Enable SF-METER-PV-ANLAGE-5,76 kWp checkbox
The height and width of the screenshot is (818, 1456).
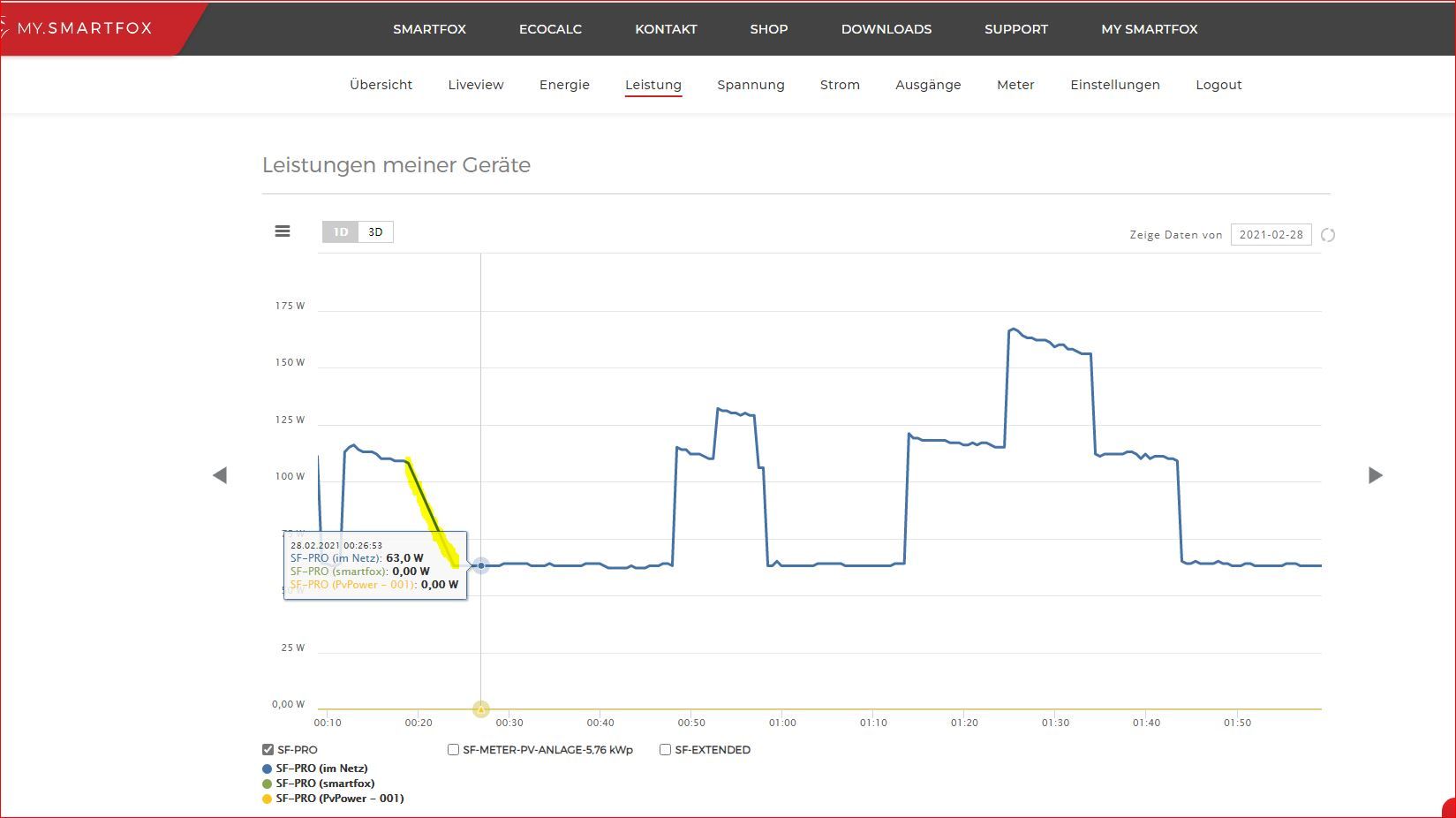(453, 750)
